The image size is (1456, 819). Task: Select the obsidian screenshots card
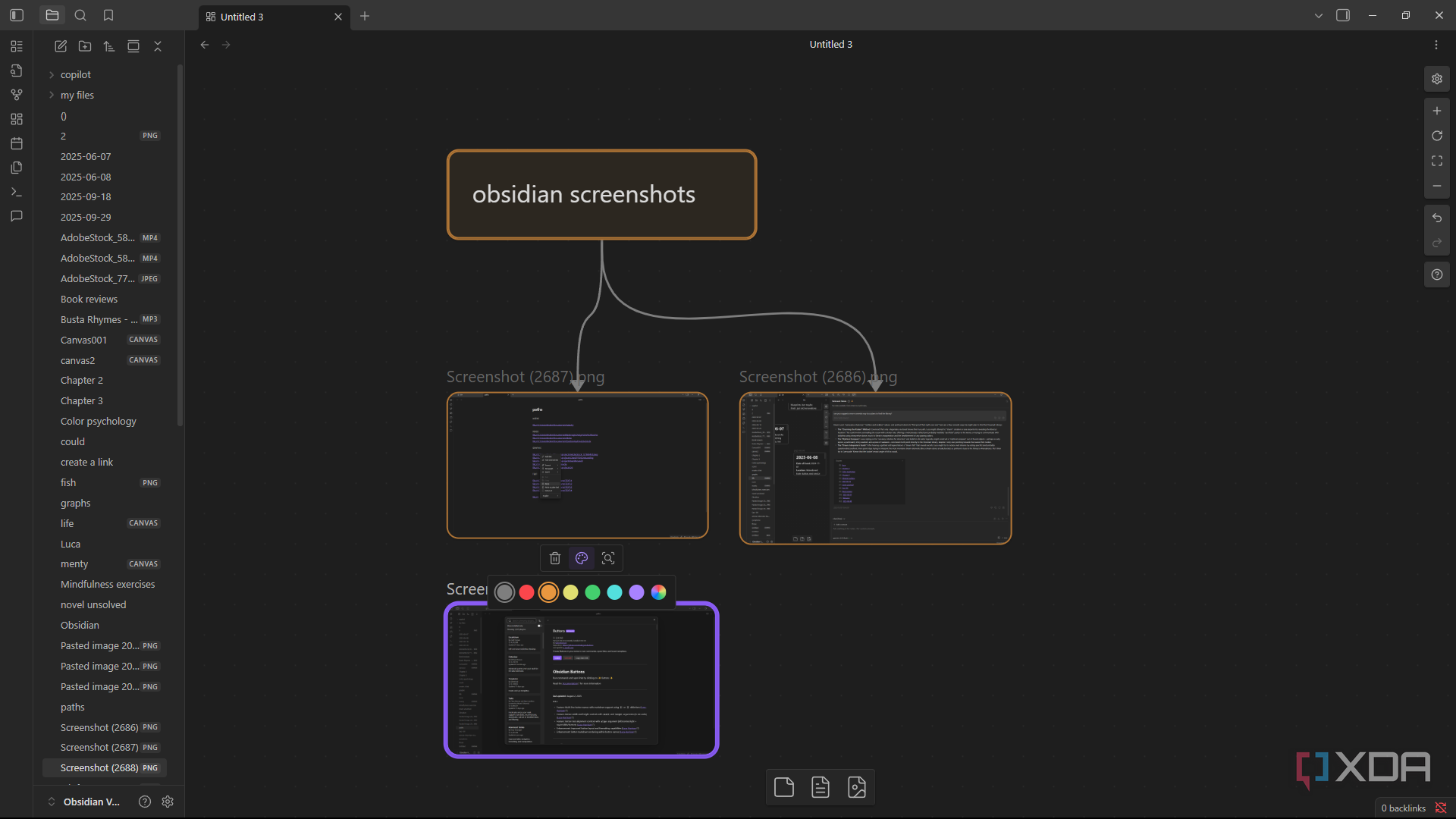pos(602,195)
